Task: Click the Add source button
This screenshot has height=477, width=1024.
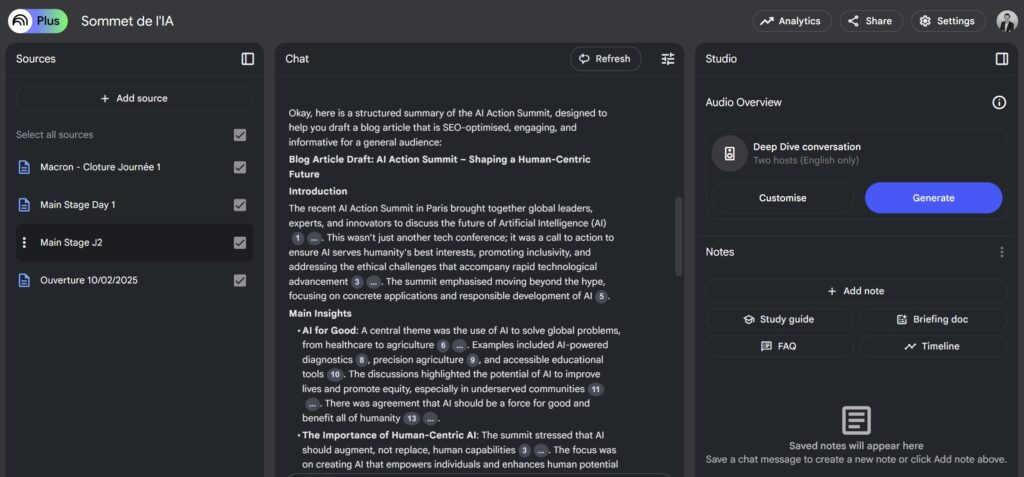Action: (x=134, y=98)
